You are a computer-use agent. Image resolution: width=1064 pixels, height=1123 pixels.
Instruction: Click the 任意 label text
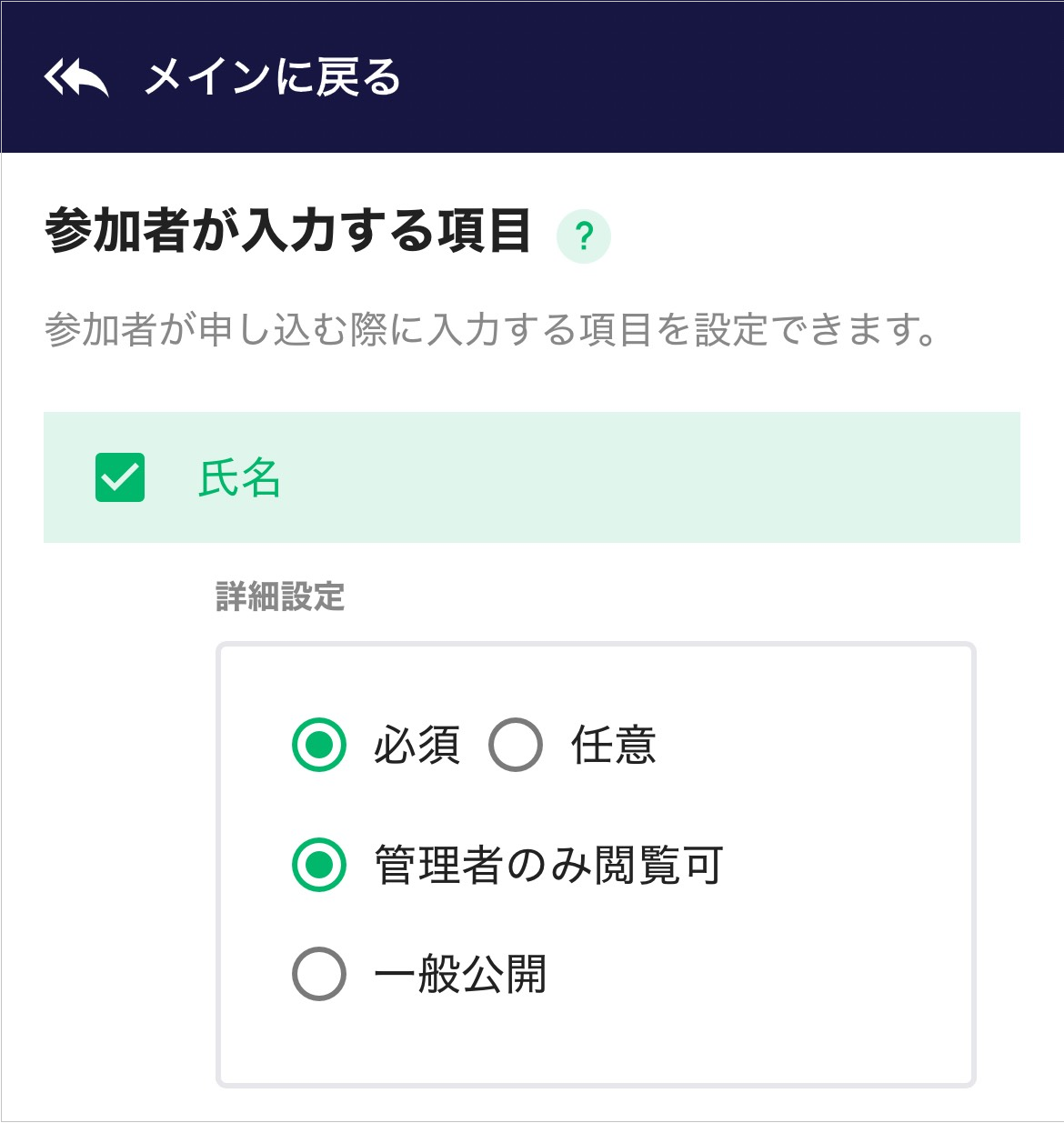point(613,746)
